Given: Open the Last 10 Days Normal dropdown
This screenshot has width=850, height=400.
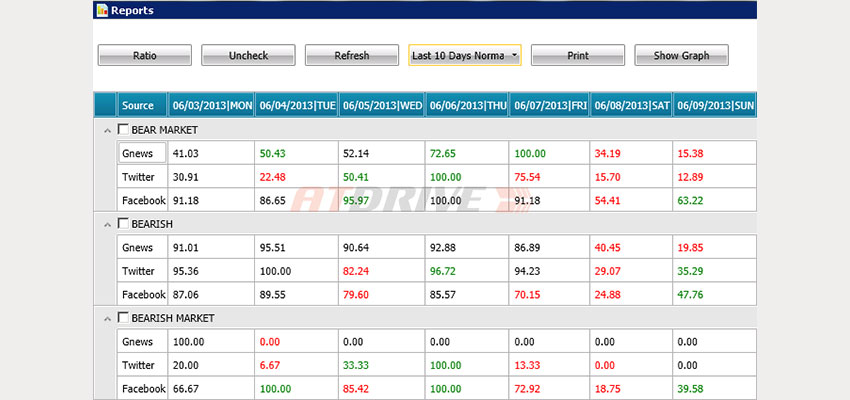Looking at the screenshot, I should [465, 55].
